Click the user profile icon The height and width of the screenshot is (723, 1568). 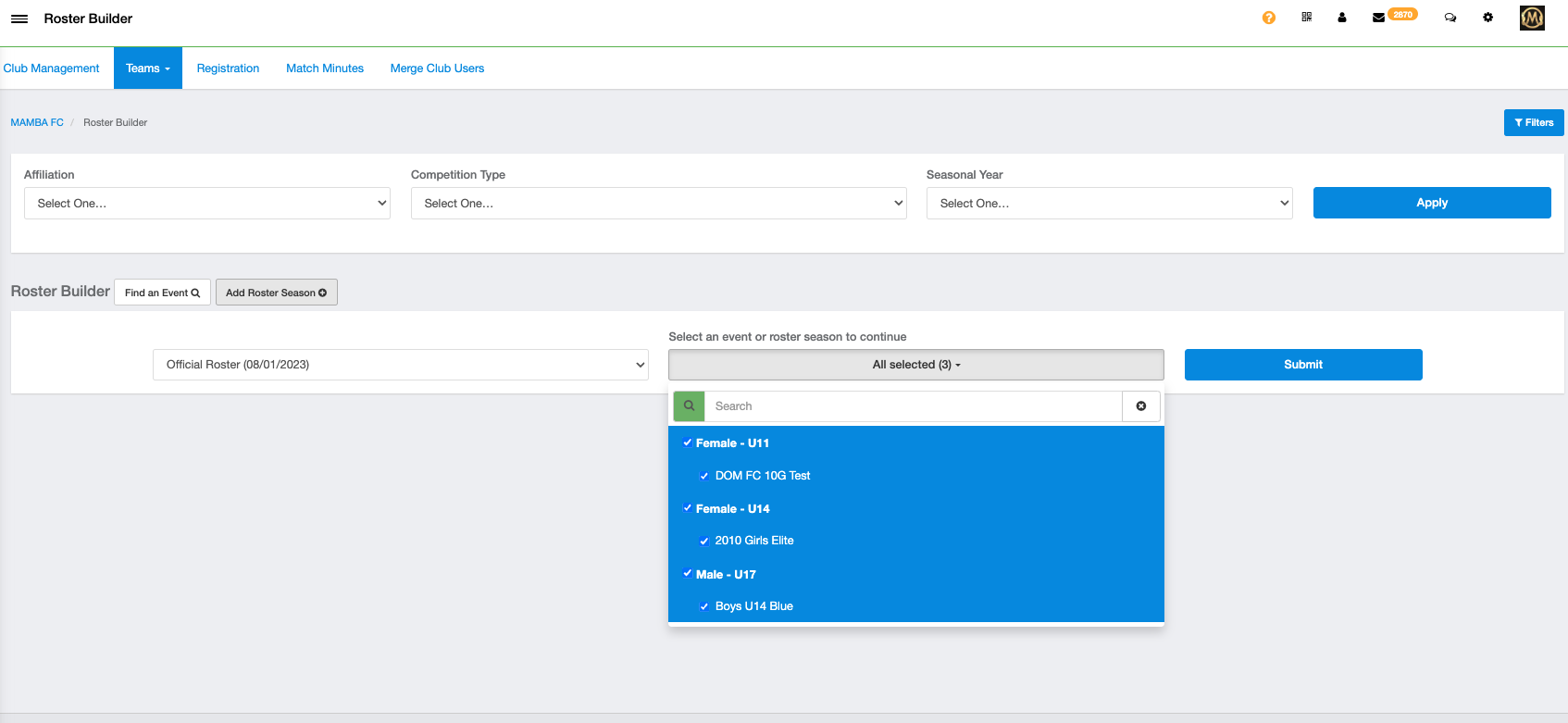click(1341, 18)
